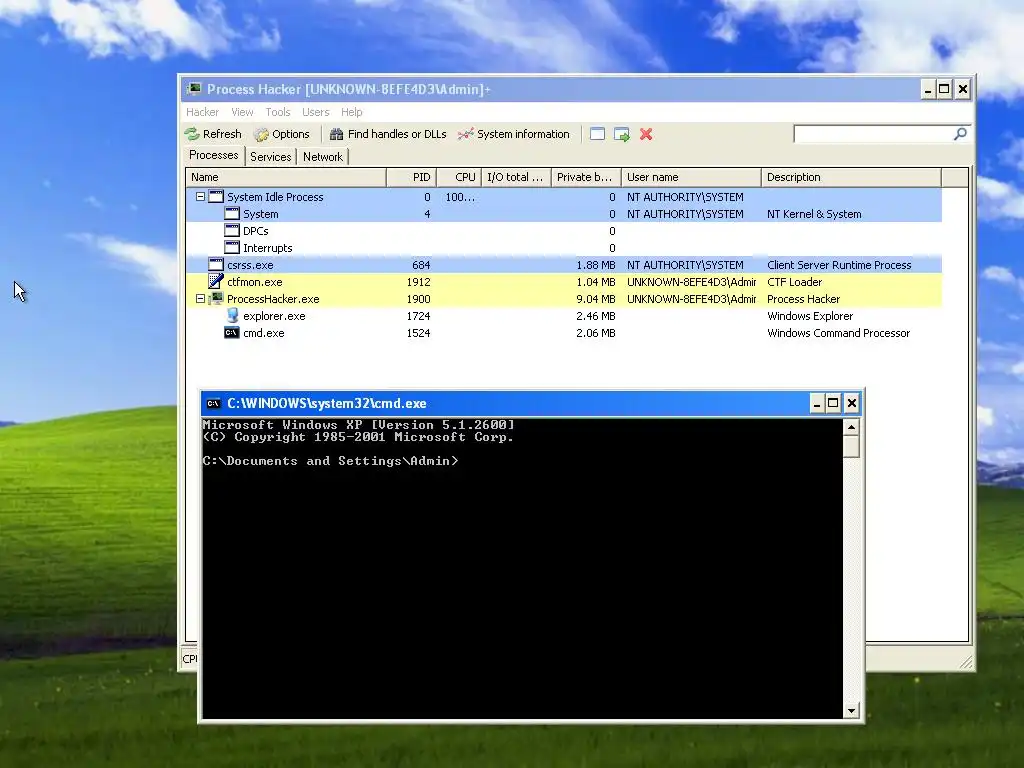Click the red X kill window icon
The height and width of the screenshot is (768, 1024).
pyautogui.click(x=646, y=134)
